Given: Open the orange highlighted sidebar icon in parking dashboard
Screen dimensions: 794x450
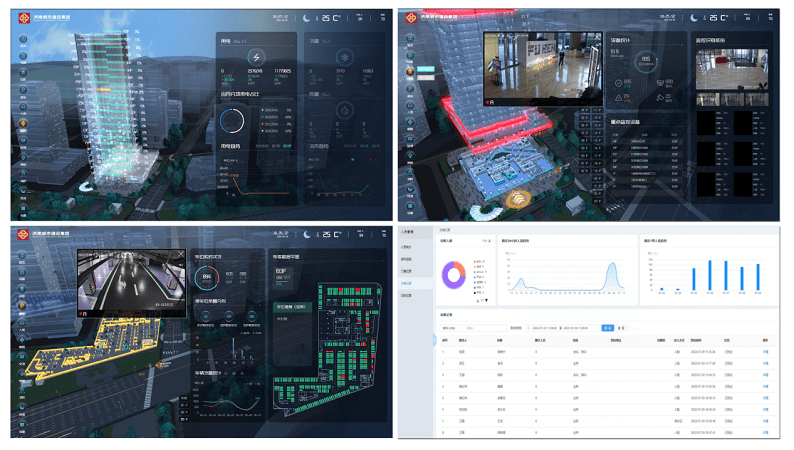Looking at the screenshot, I should (22, 306).
